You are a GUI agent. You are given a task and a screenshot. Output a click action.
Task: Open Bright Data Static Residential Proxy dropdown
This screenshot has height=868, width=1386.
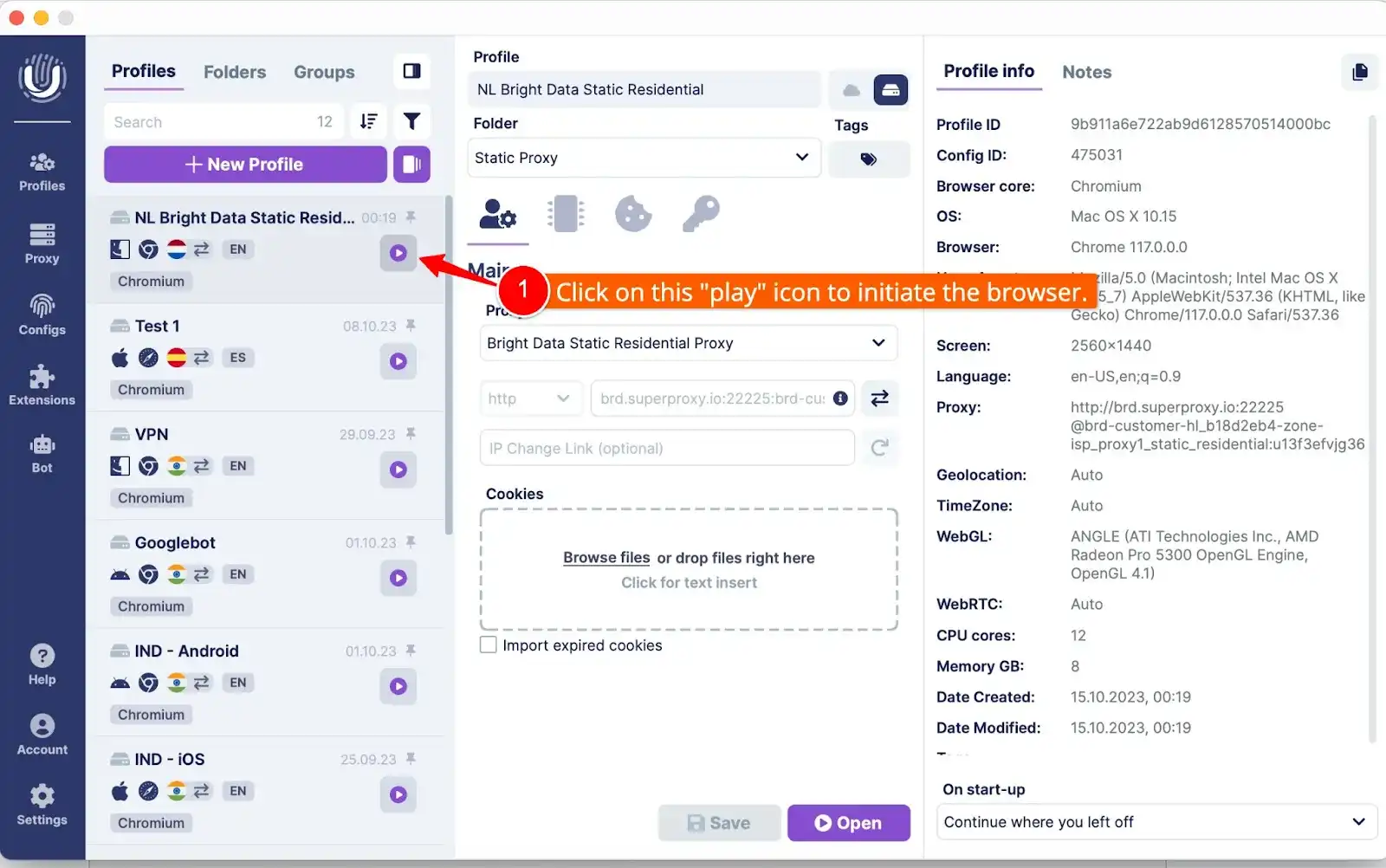point(689,343)
